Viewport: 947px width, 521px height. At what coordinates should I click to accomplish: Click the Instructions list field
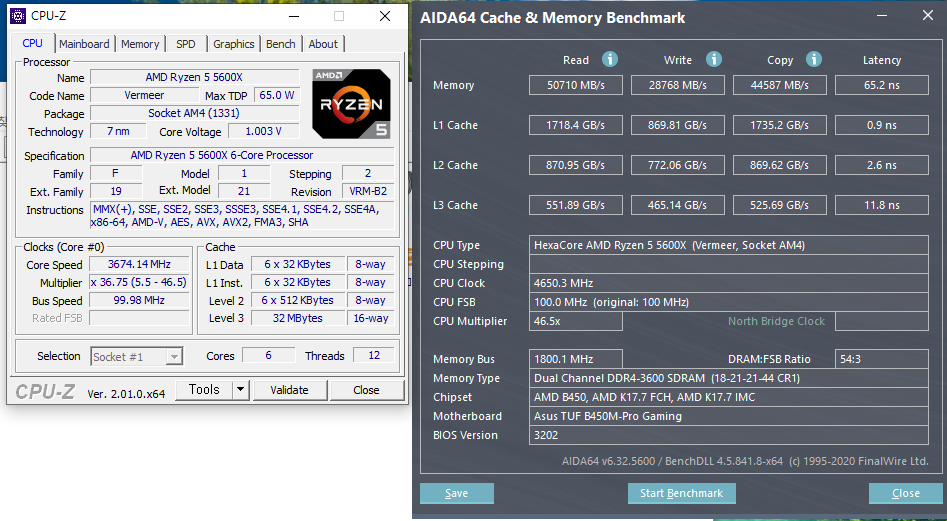pyautogui.click(x=242, y=216)
